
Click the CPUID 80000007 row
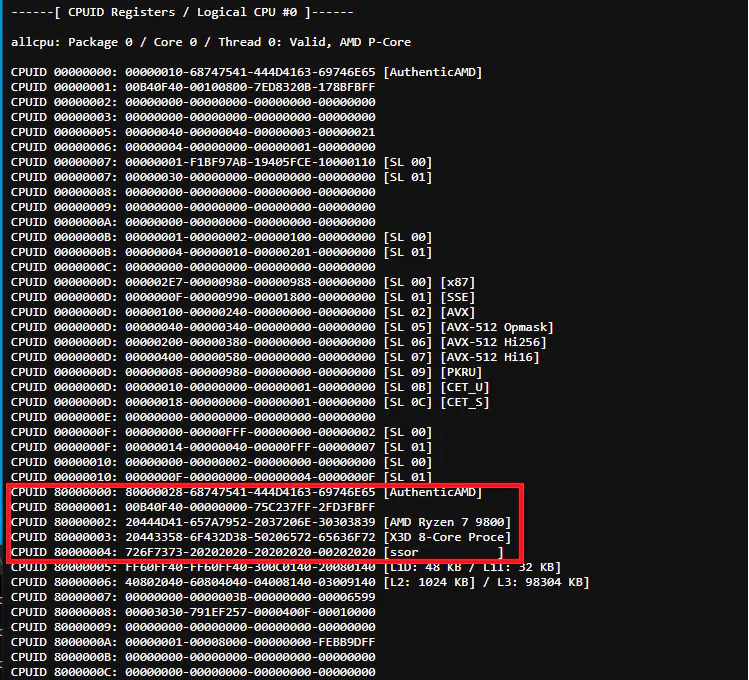point(193,597)
